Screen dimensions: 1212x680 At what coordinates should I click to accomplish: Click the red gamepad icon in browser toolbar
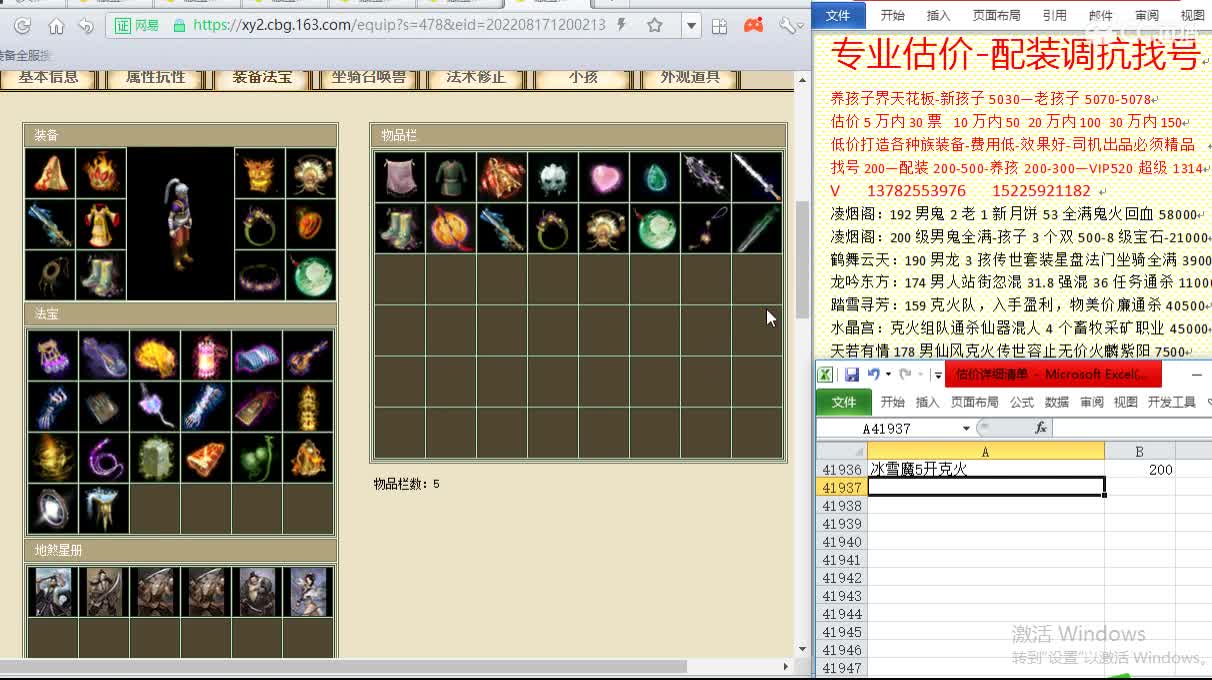pos(754,25)
